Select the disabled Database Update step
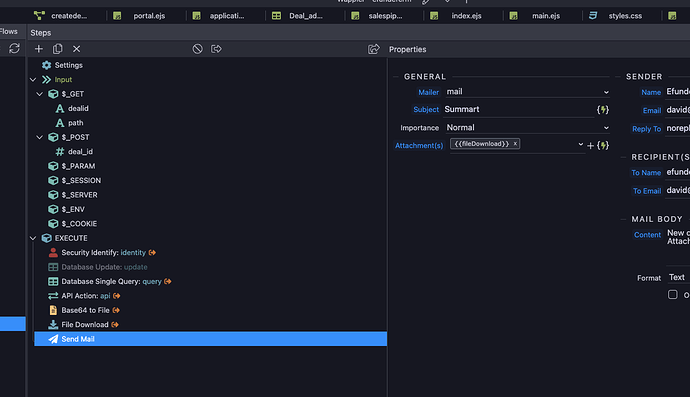This screenshot has height=397, width=690. click(x=104, y=267)
